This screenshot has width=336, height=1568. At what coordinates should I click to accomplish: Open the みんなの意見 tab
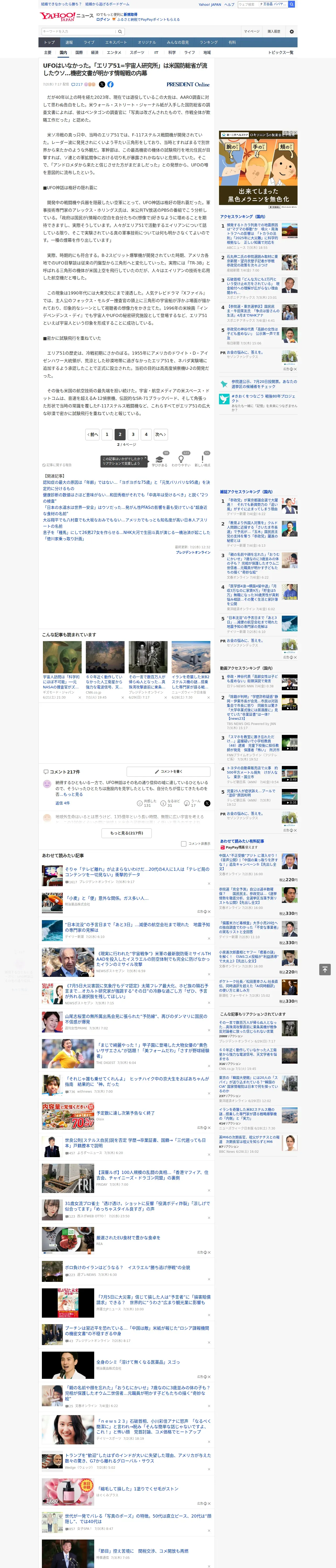coord(178,43)
